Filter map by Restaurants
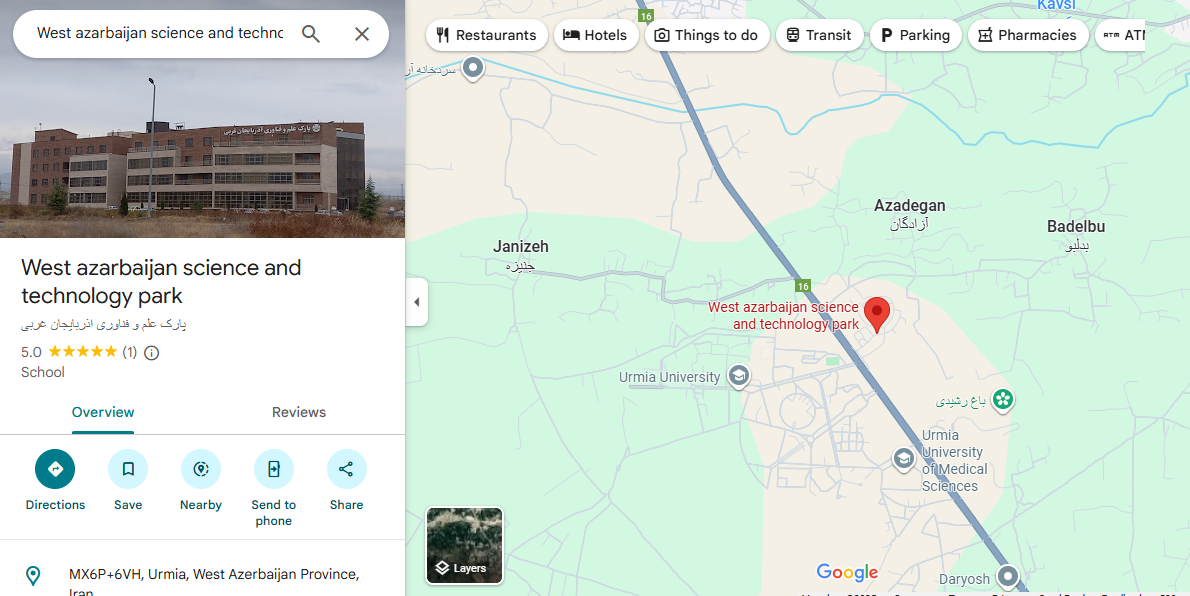This screenshot has width=1190, height=596. tap(486, 35)
